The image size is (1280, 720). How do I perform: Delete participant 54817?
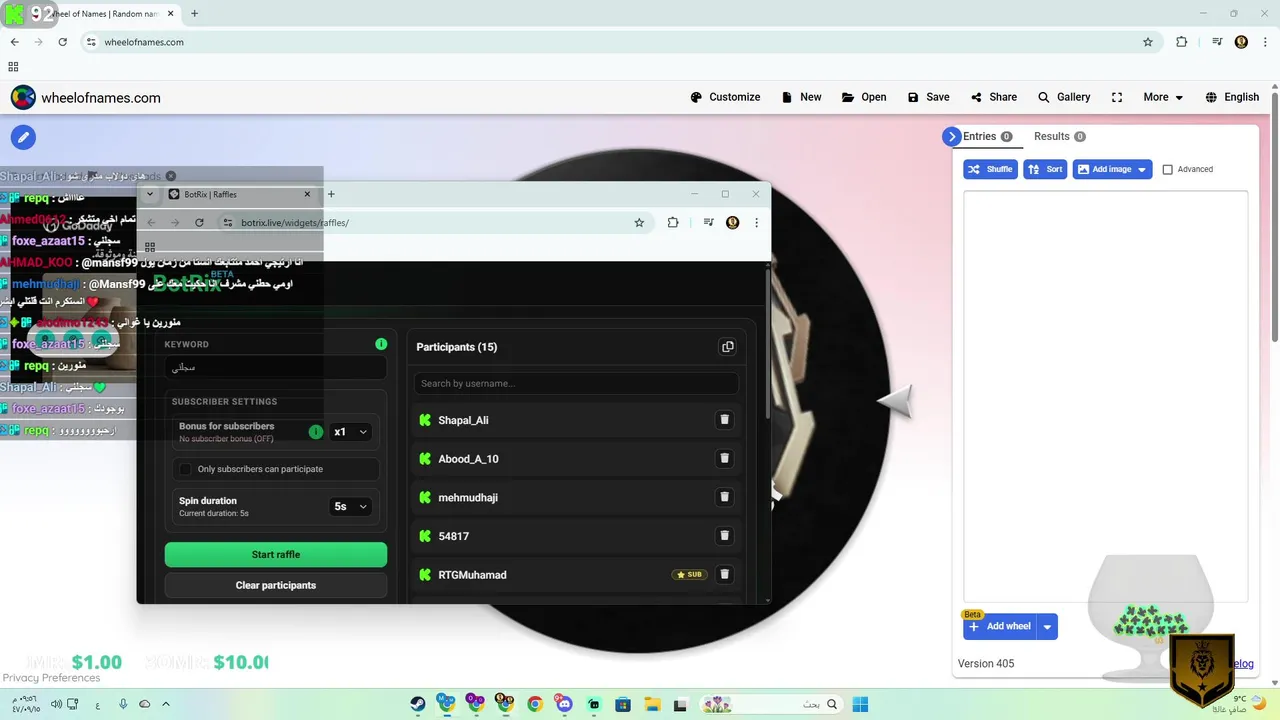pyautogui.click(x=725, y=536)
